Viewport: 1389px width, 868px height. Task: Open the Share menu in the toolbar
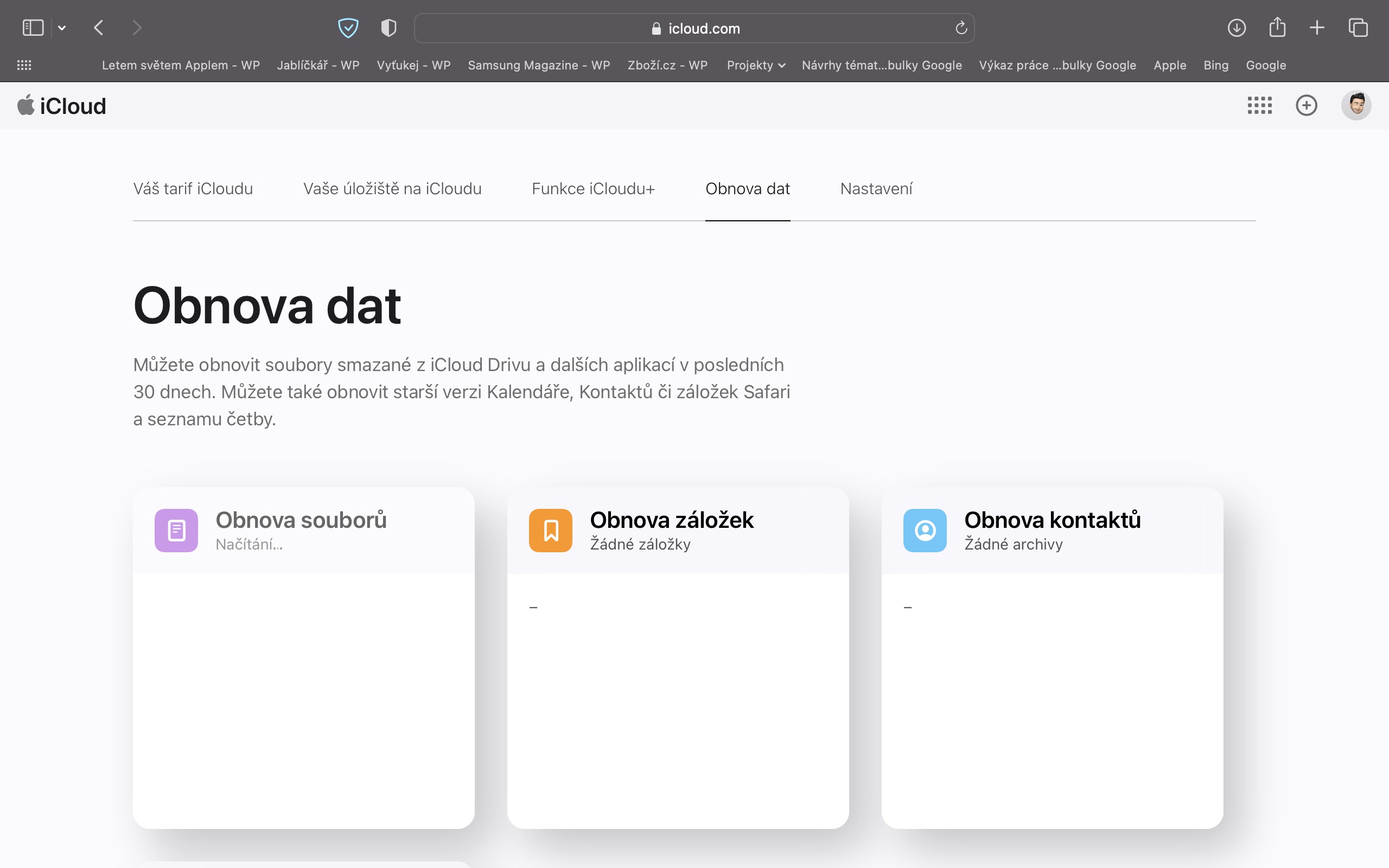tap(1277, 28)
